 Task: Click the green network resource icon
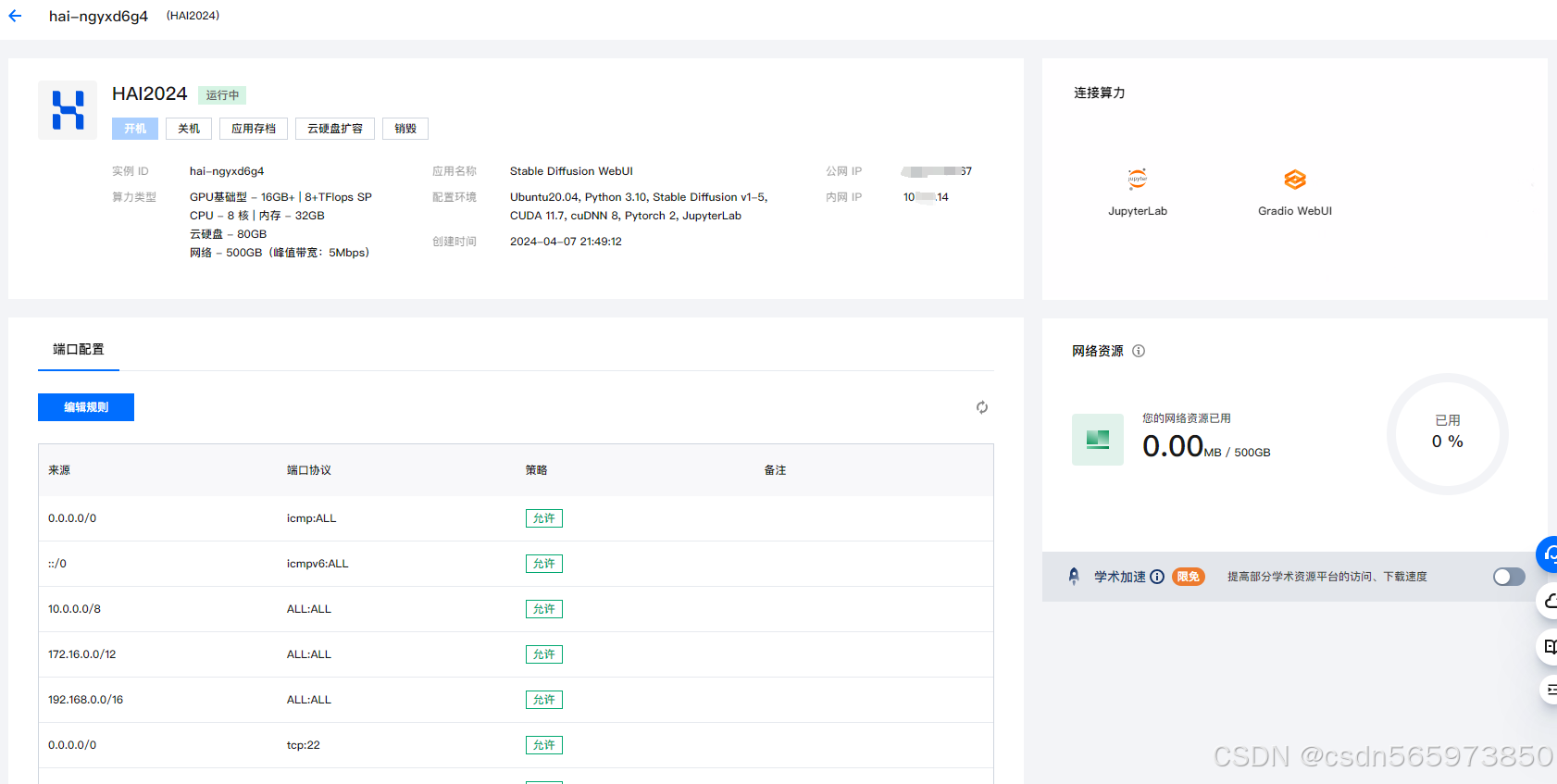[x=1098, y=440]
